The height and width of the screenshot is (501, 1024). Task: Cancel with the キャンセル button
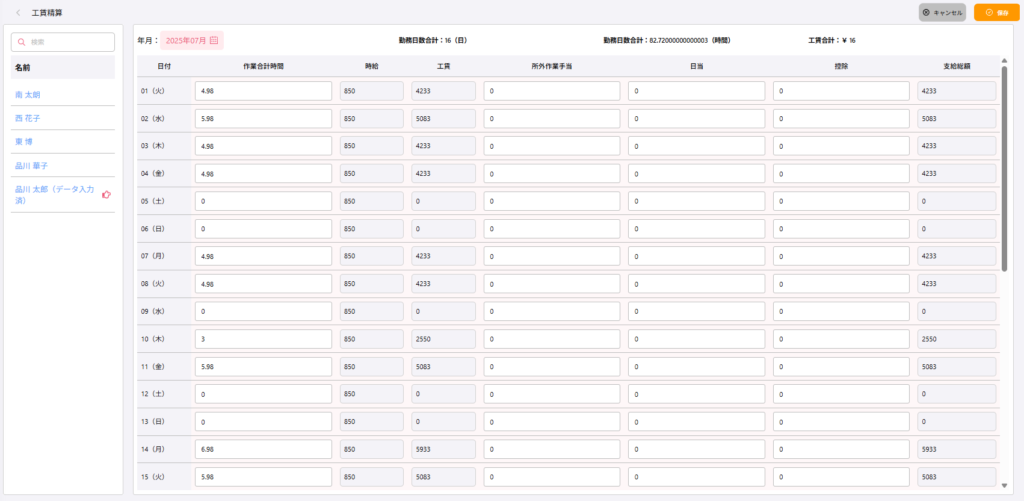pyautogui.click(x=942, y=12)
